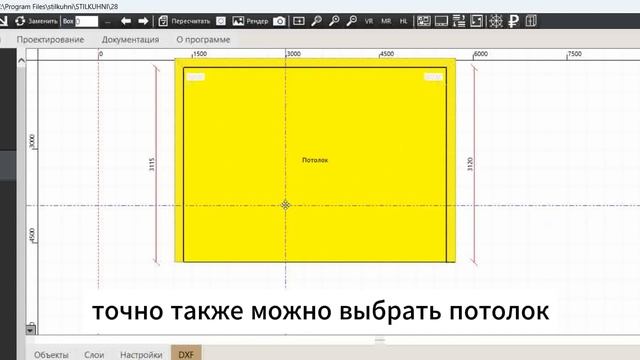Toggle the HL mode button
The image size is (640, 360).
click(403, 21)
